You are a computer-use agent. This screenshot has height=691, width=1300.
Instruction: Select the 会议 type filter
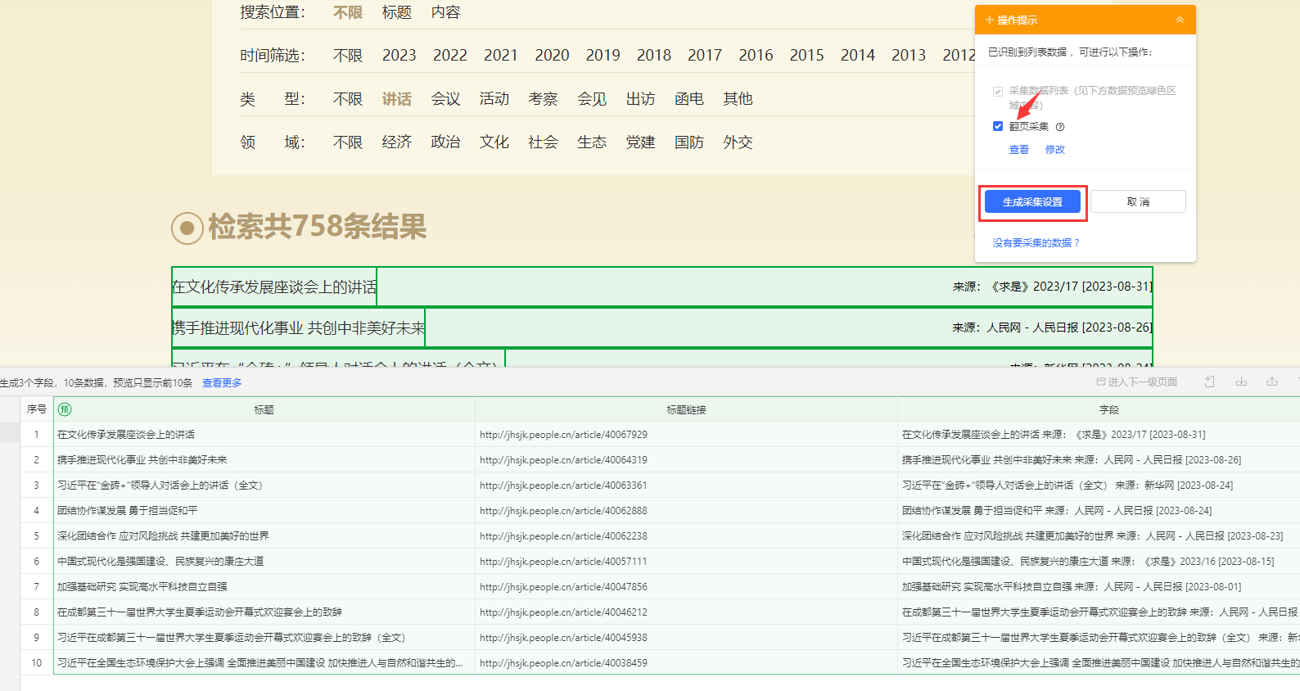click(x=445, y=99)
